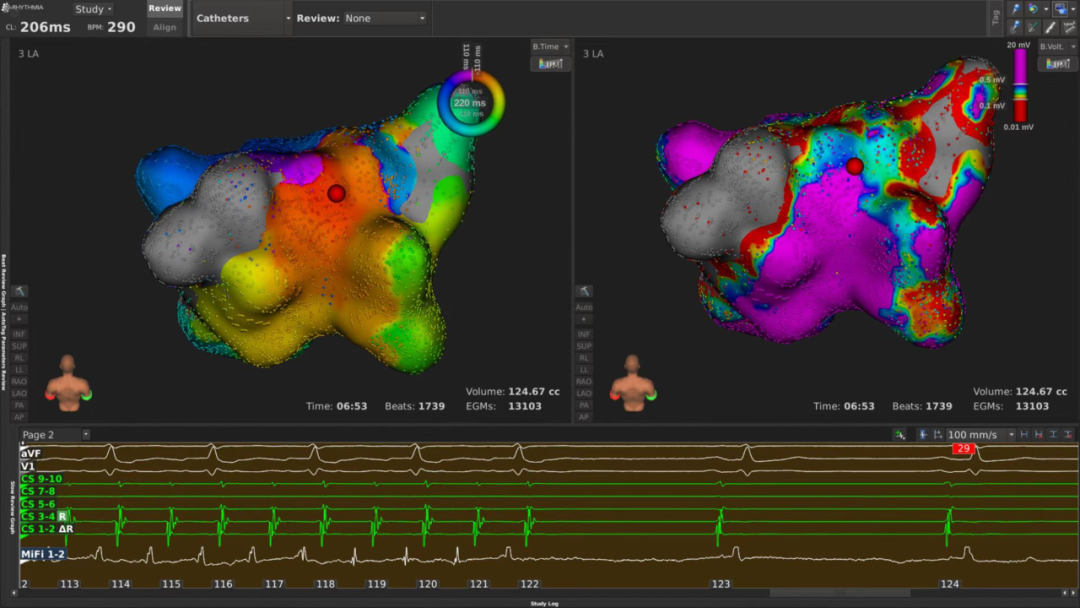1080x608 pixels.
Task: Click the pin tag tool icon
Action: pyautogui.click(x=1017, y=8)
